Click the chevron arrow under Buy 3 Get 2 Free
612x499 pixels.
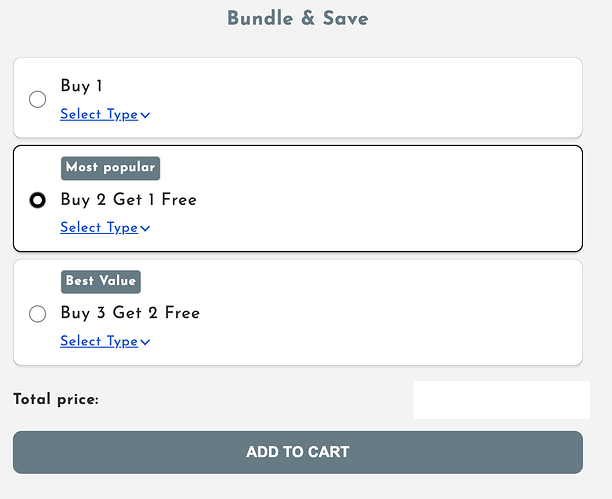(146, 342)
